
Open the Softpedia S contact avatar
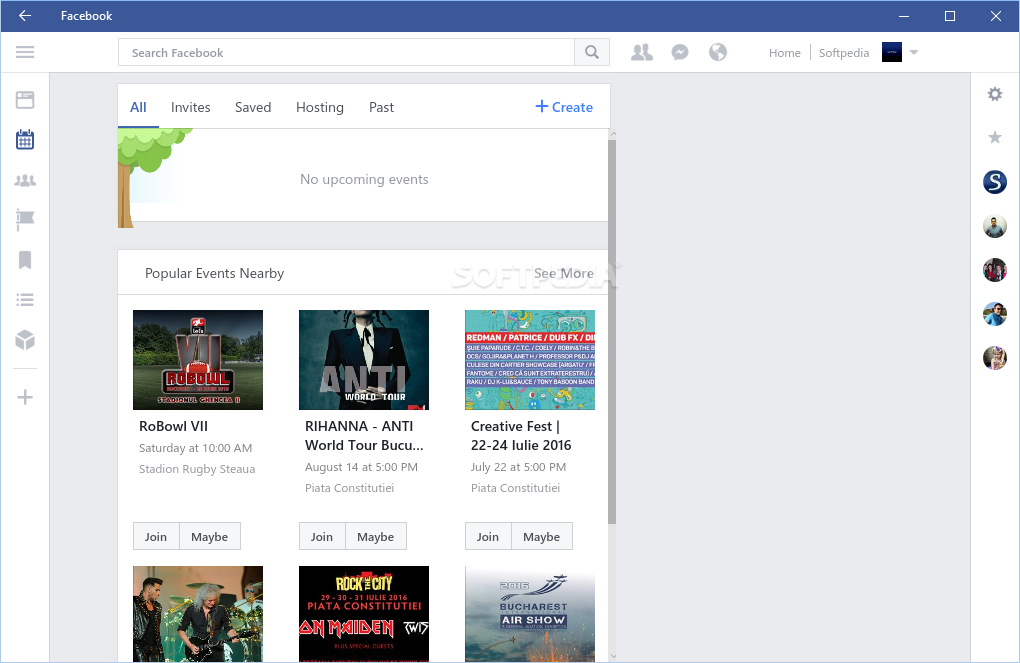(995, 182)
